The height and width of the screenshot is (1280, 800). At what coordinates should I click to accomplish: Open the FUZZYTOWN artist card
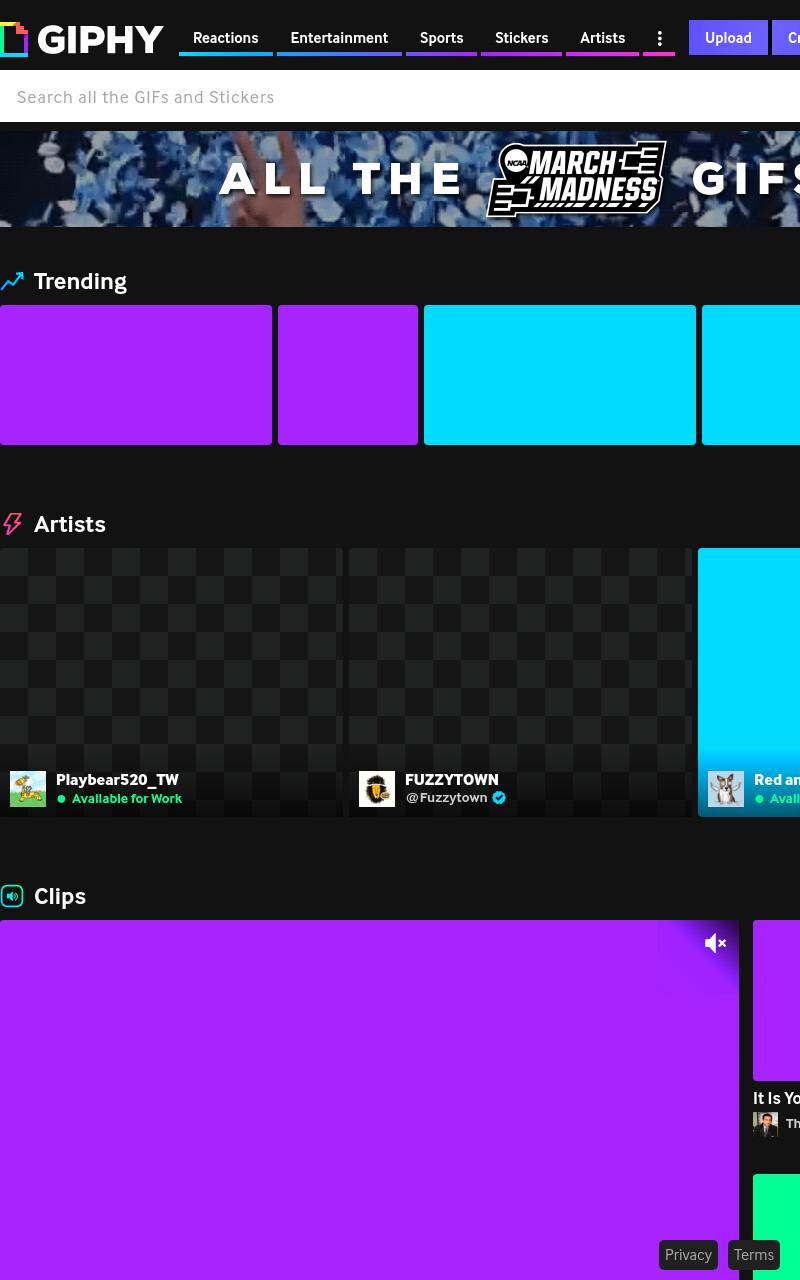pyautogui.click(x=520, y=682)
